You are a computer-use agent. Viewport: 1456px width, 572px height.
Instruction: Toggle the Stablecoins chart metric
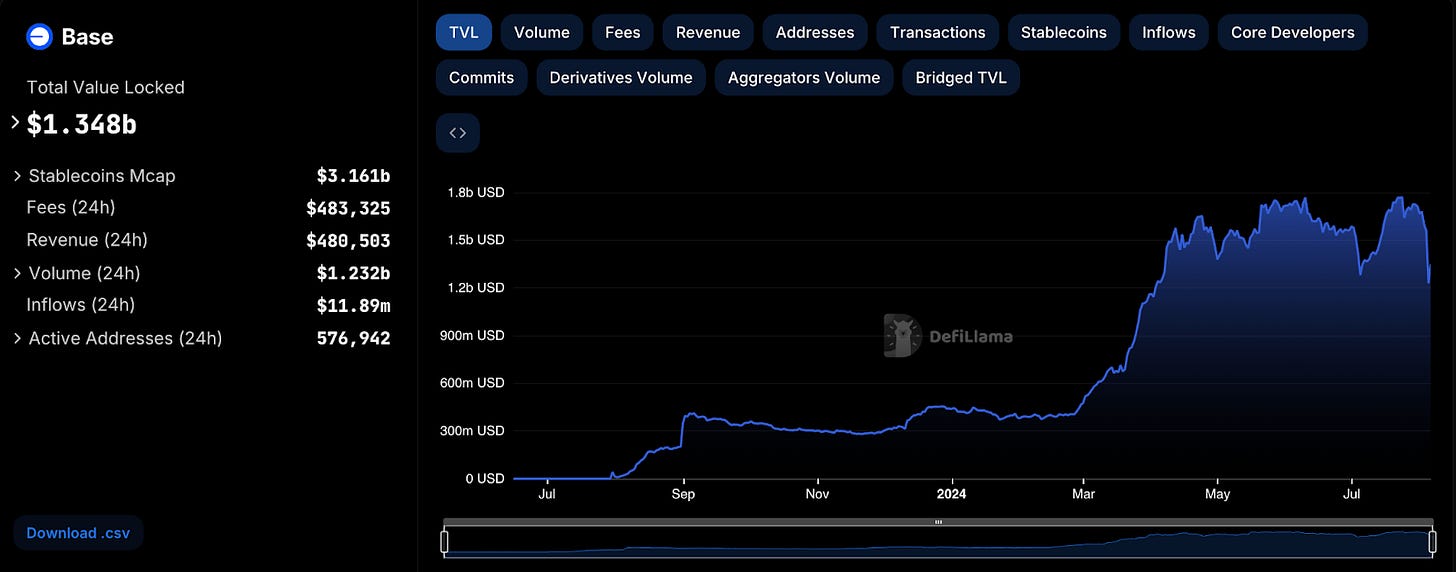pyautogui.click(x=1064, y=32)
